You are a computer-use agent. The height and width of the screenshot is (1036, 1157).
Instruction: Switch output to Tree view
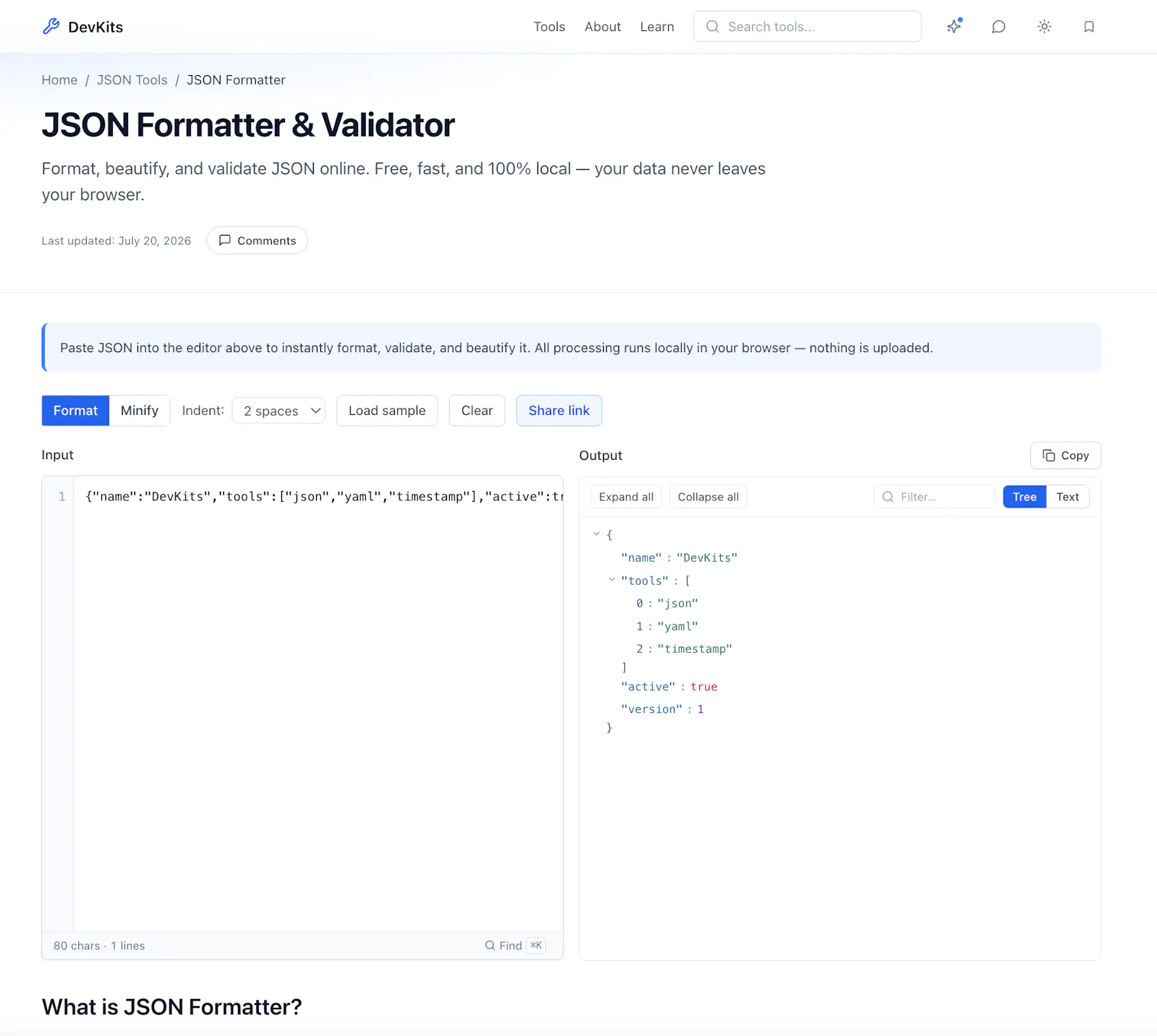[1025, 497]
